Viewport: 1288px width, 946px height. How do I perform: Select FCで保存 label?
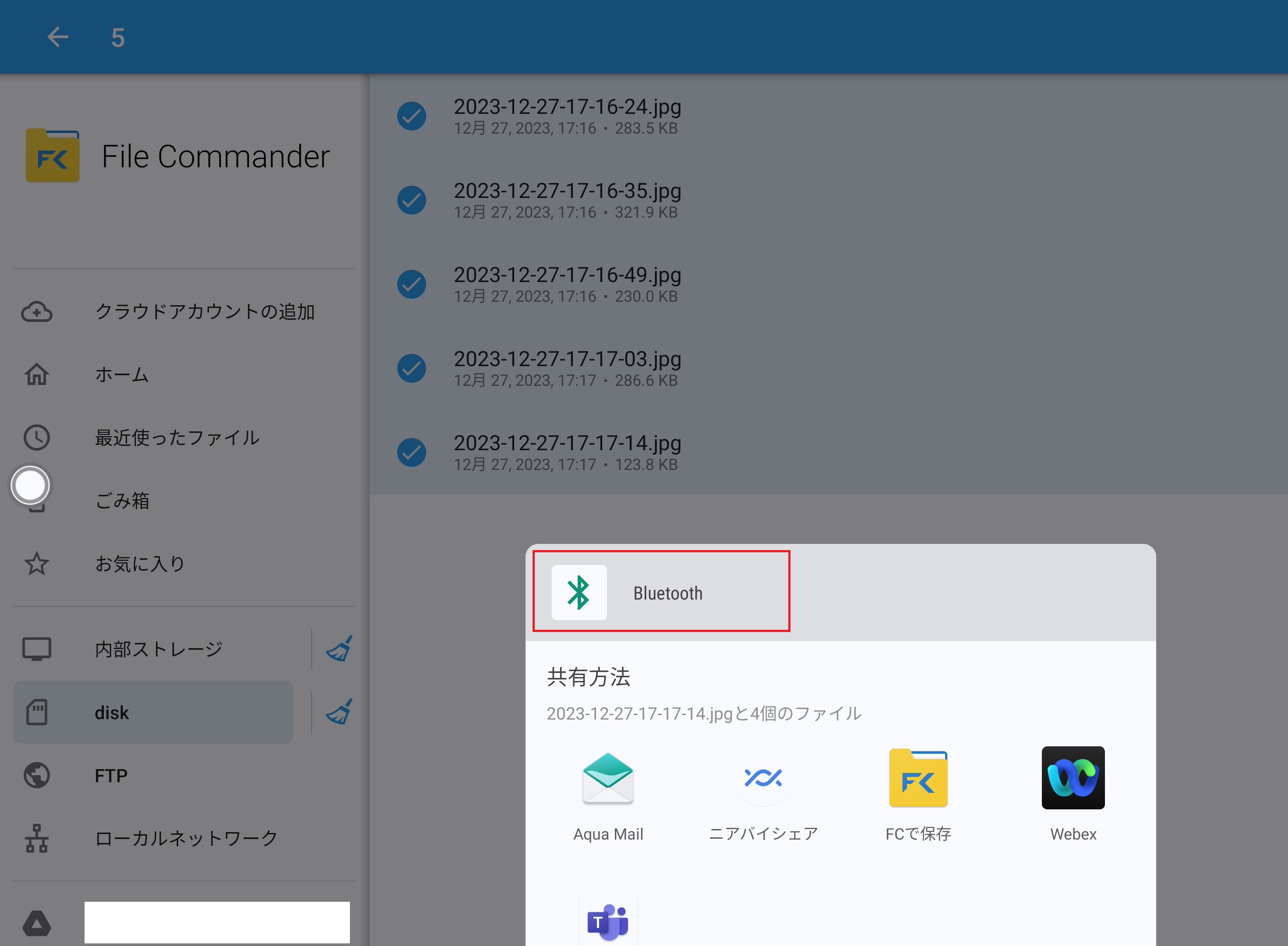tap(918, 834)
